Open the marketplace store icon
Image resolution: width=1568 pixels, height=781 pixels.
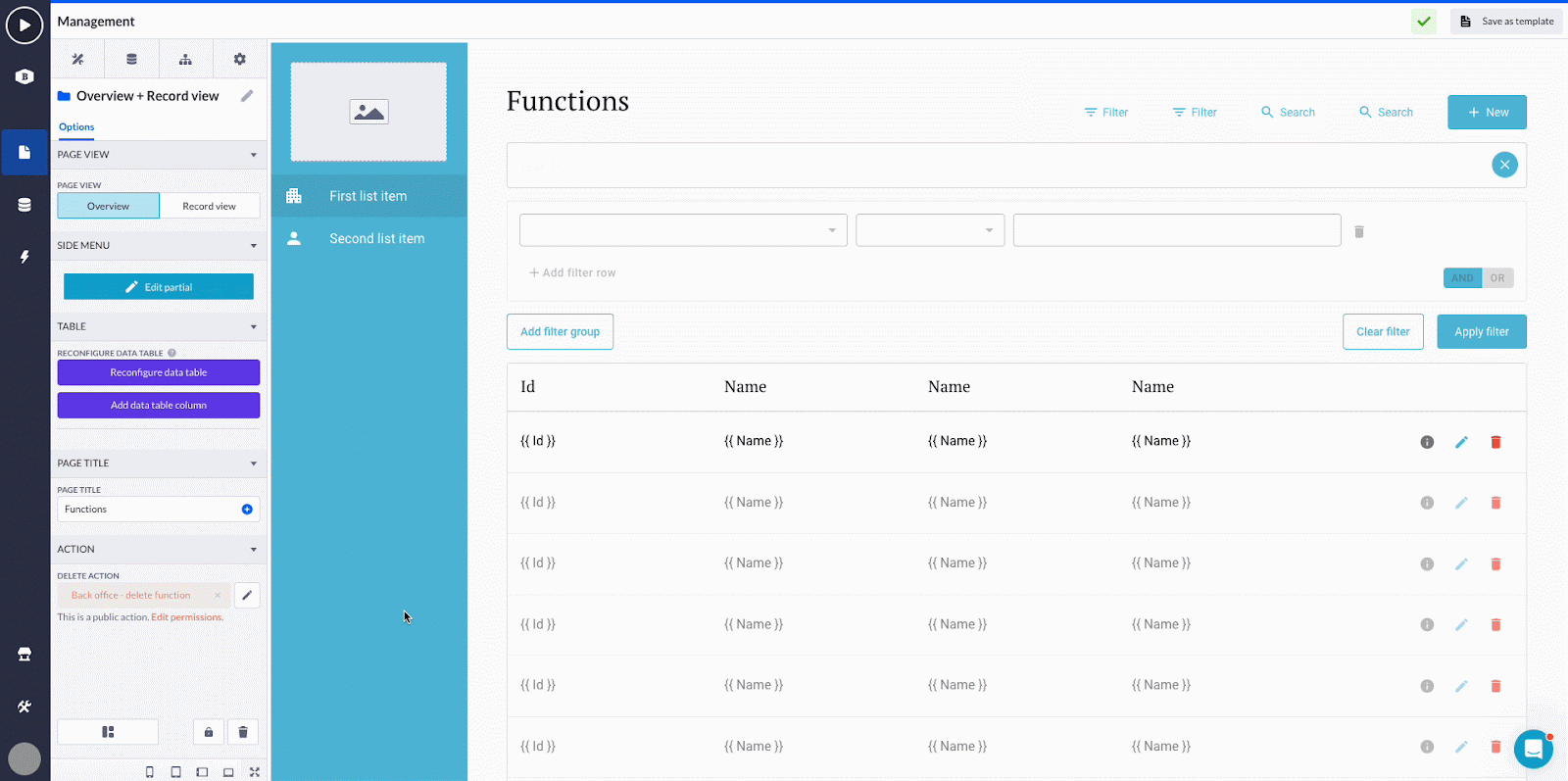click(x=24, y=655)
